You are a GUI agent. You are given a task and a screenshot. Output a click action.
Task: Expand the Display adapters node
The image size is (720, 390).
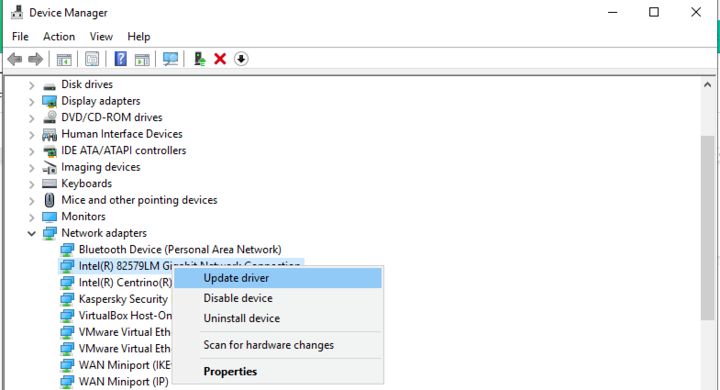(x=31, y=102)
